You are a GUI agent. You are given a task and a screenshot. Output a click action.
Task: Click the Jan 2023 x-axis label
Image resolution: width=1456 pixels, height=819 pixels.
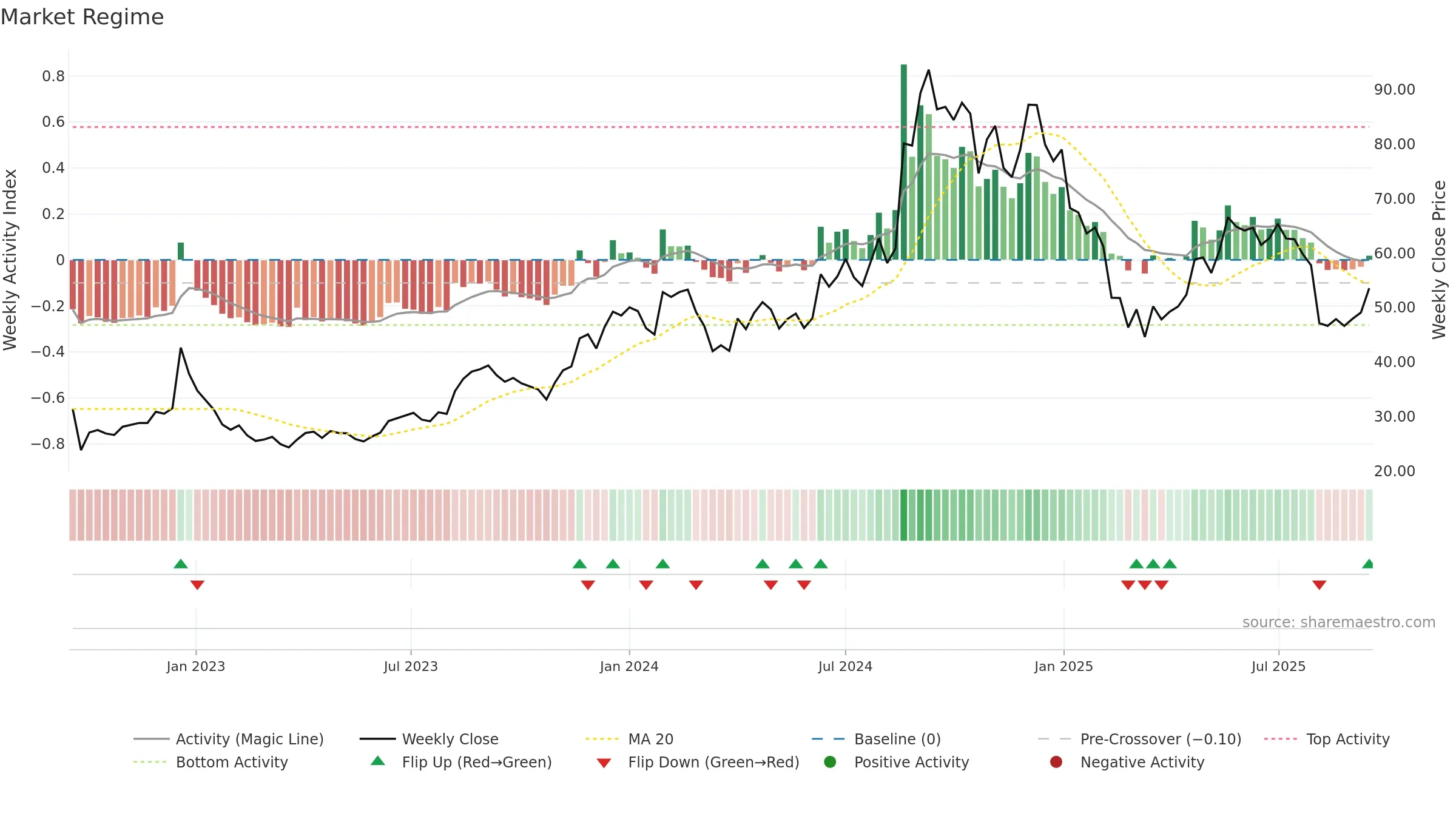click(x=196, y=666)
